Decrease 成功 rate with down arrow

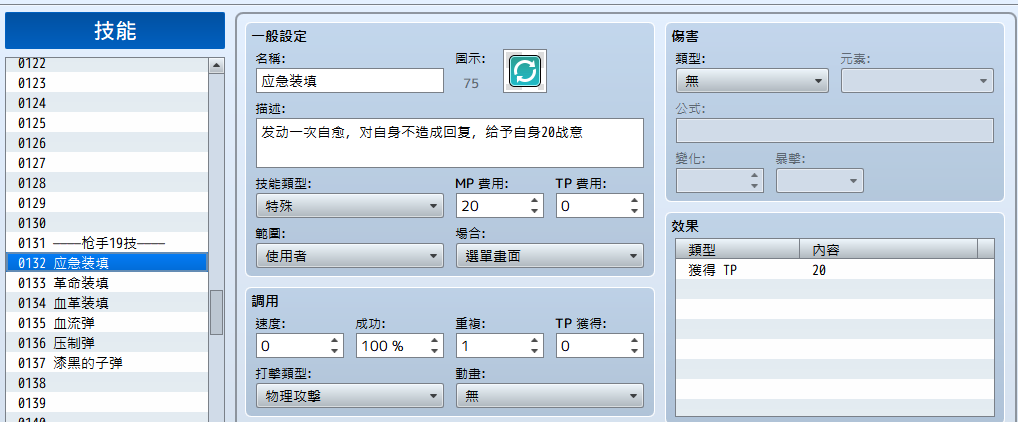pyautogui.click(x=434, y=352)
